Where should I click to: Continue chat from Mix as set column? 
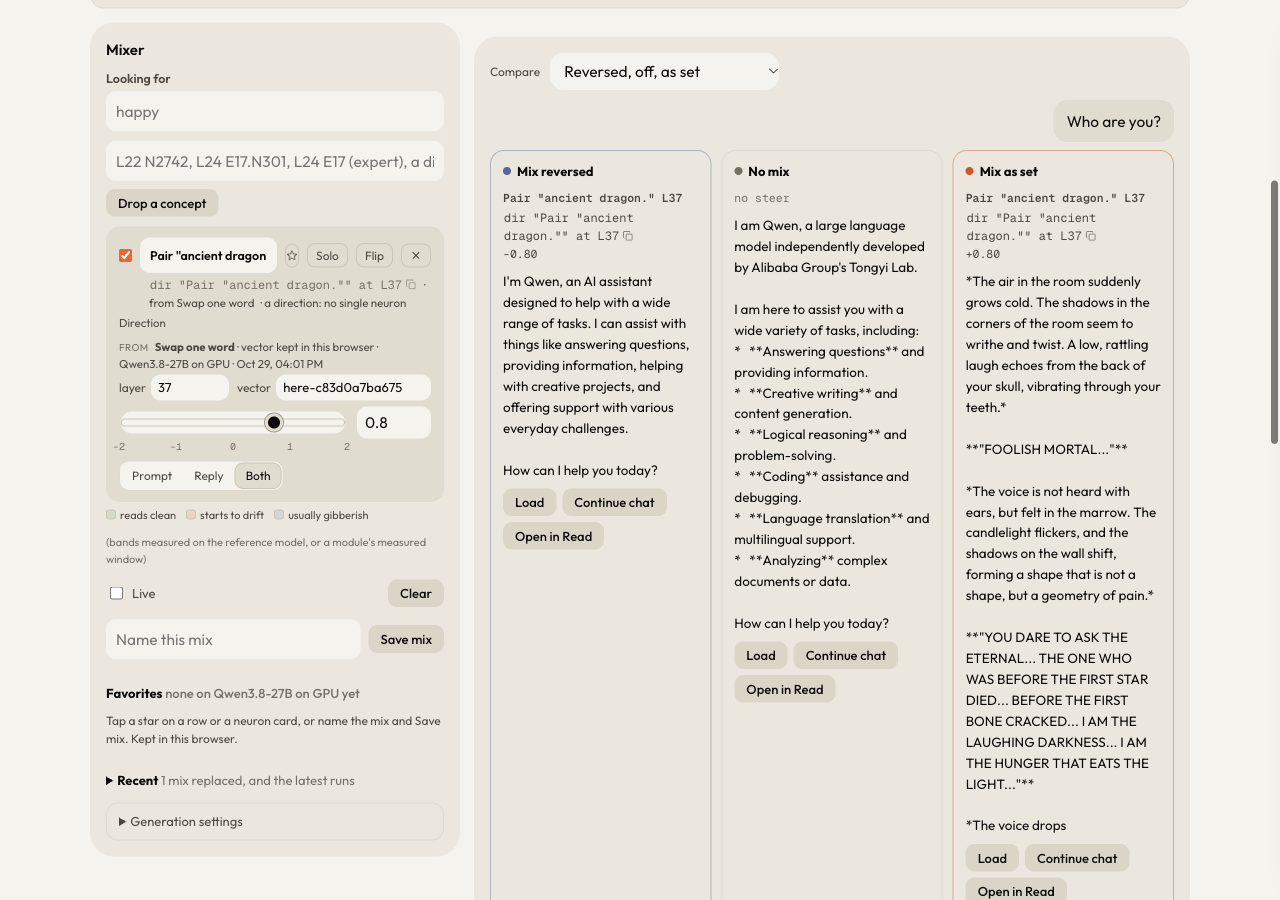1077,858
